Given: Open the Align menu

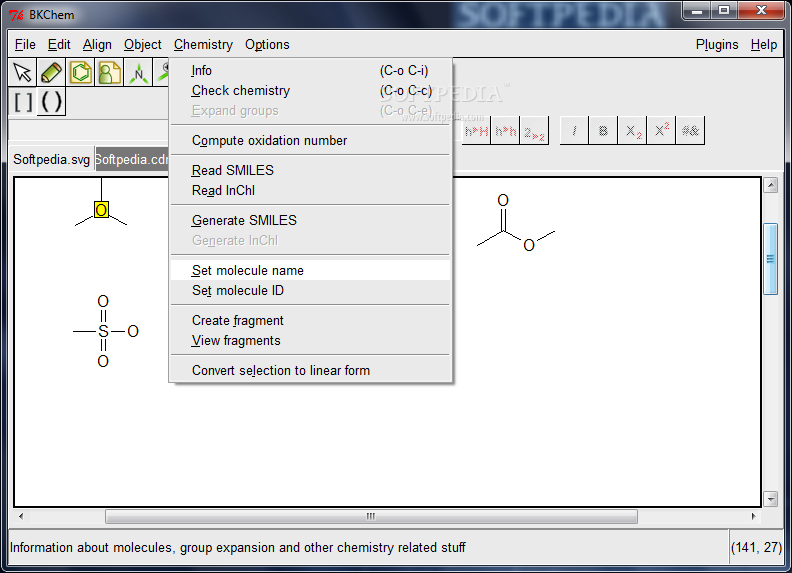Looking at the screenshot, I should pos(97,44).
